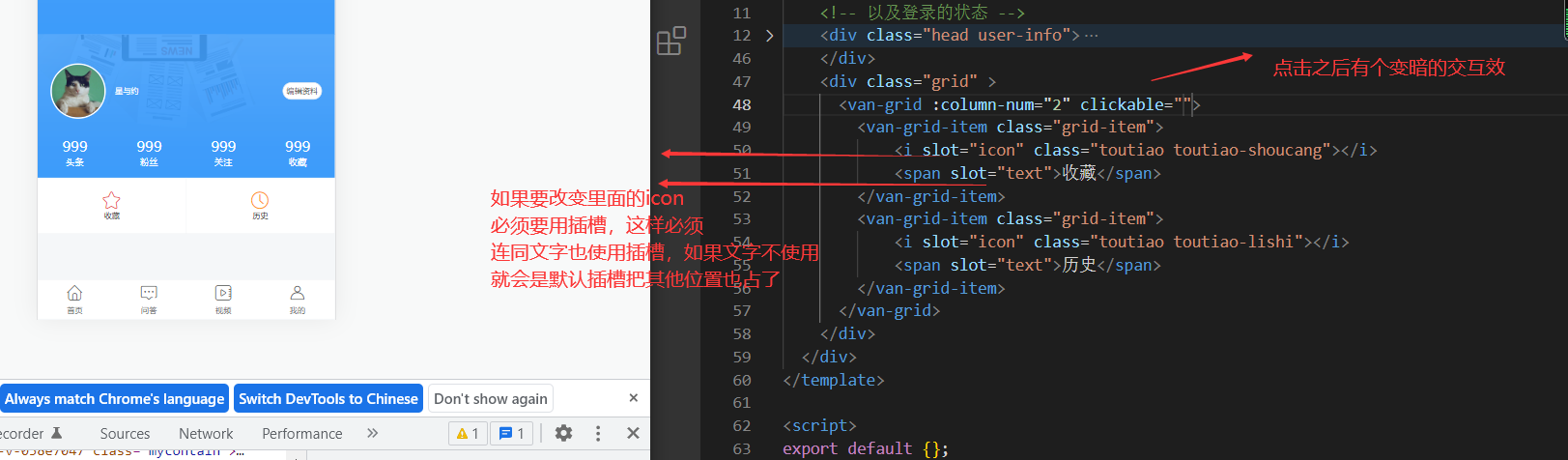Expand the folded head user-info div
The image size is (1568, 460).
(x=769, y=36)
